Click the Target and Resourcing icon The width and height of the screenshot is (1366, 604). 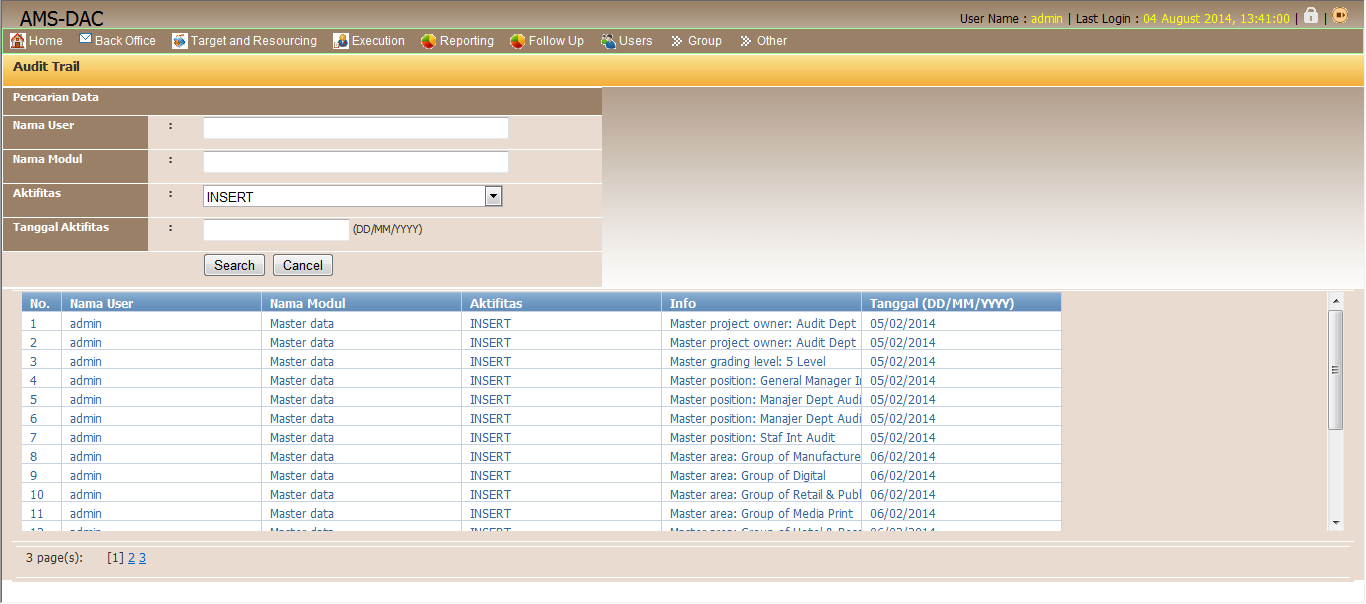click(180, 41)
